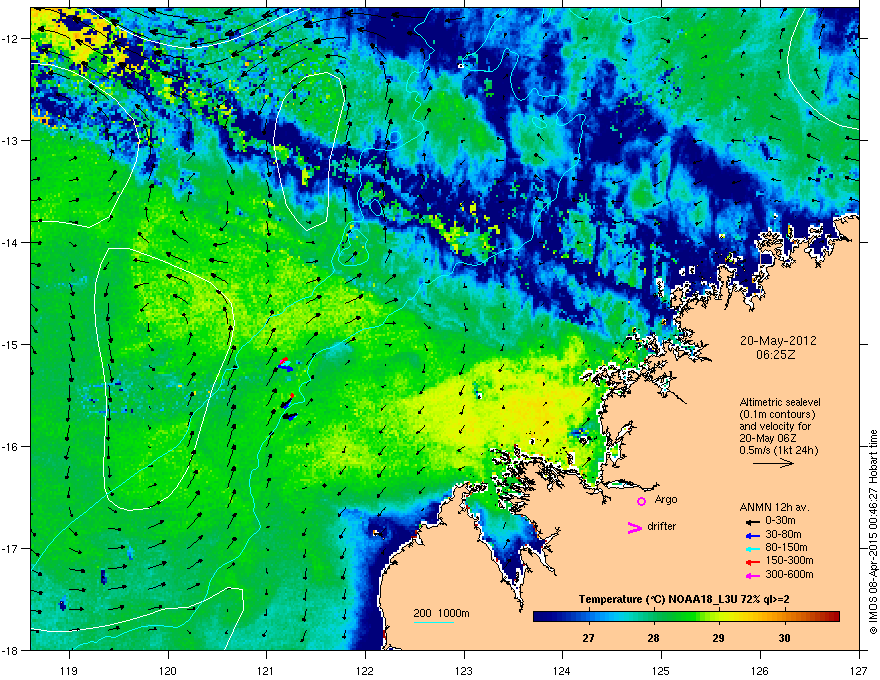Click the longitude axis label 123
The image size is (880, 680).
click(464, 670)
